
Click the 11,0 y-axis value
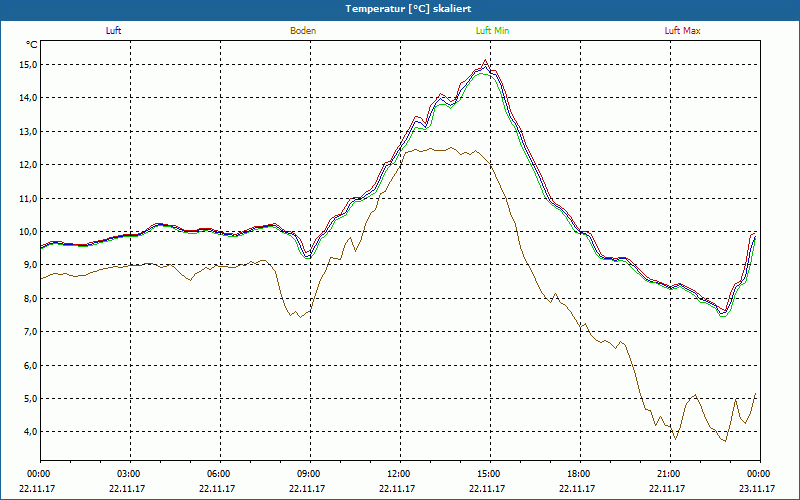click(x=29, y=198)
